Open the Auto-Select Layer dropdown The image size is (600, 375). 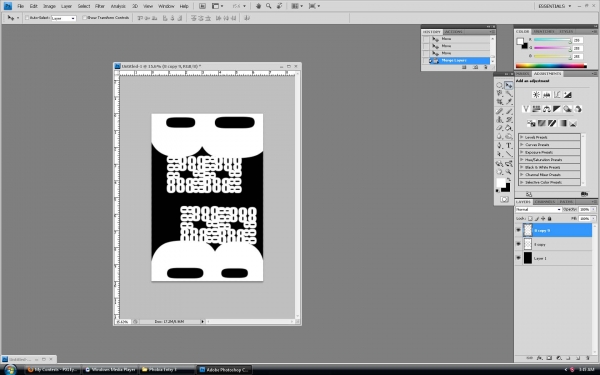pyautogui.click(x=64, y=18)
